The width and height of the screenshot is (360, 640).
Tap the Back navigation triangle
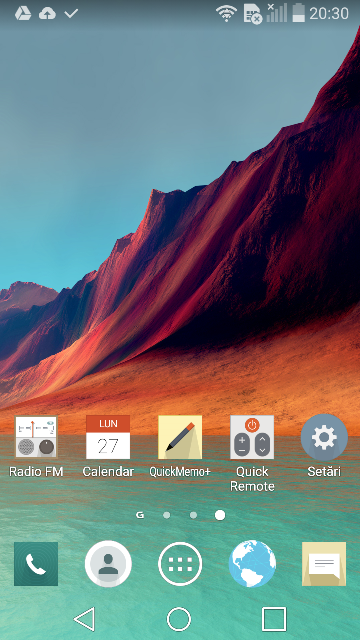85,619
